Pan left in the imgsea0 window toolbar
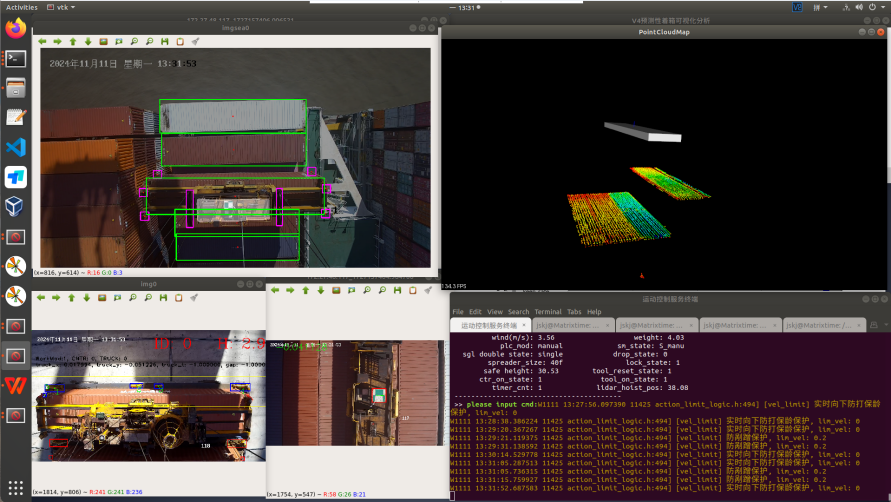The height and width of the screenshot is (502, 891). pyautogui.click(x=42, y=42)
